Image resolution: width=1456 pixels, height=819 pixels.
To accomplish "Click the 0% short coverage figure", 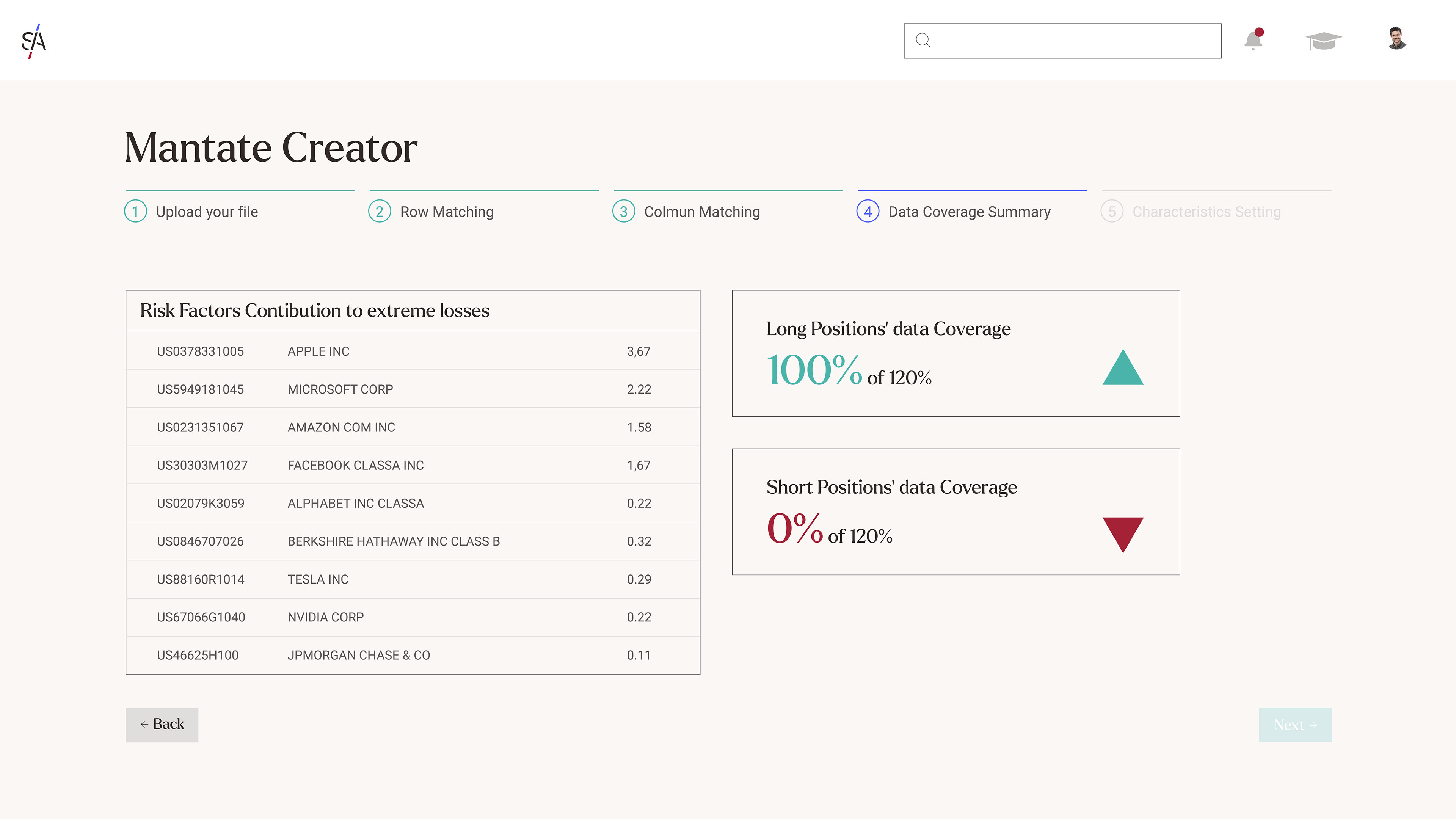I will 795,528.
